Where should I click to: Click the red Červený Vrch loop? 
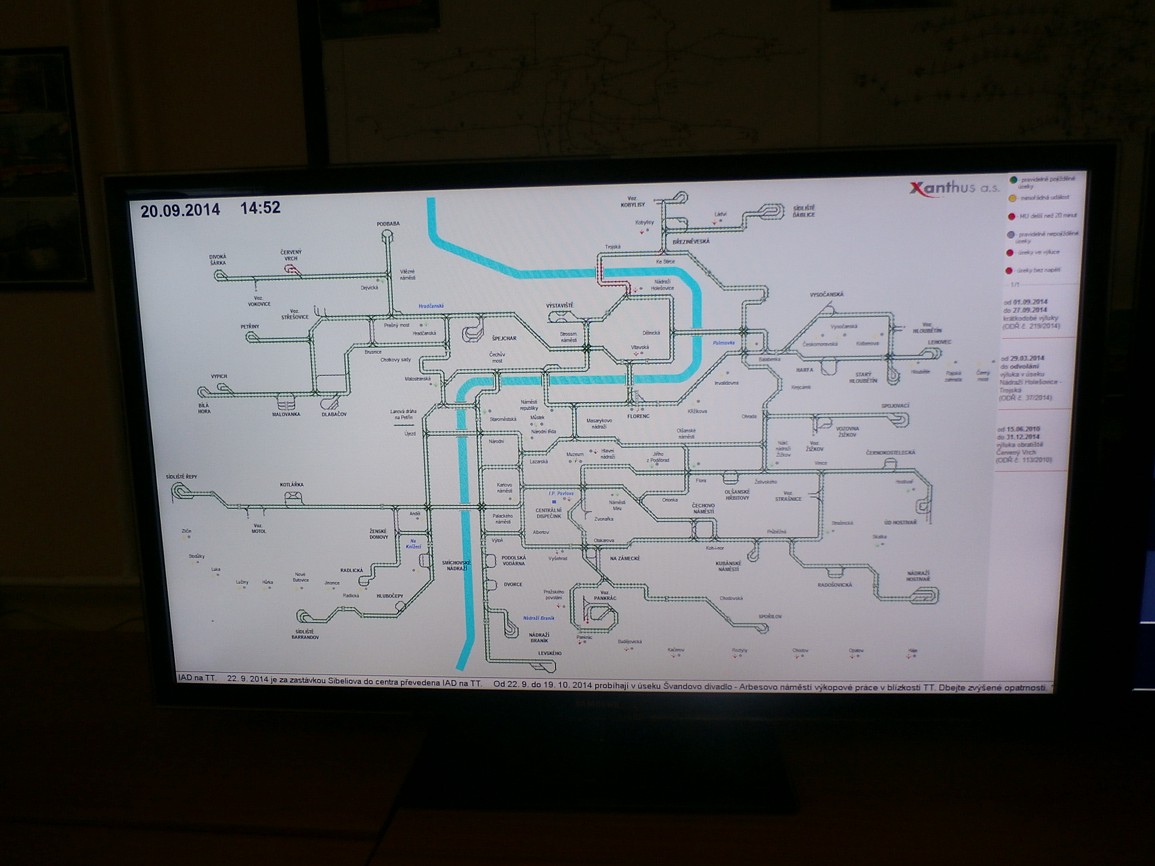click(292, 270)
